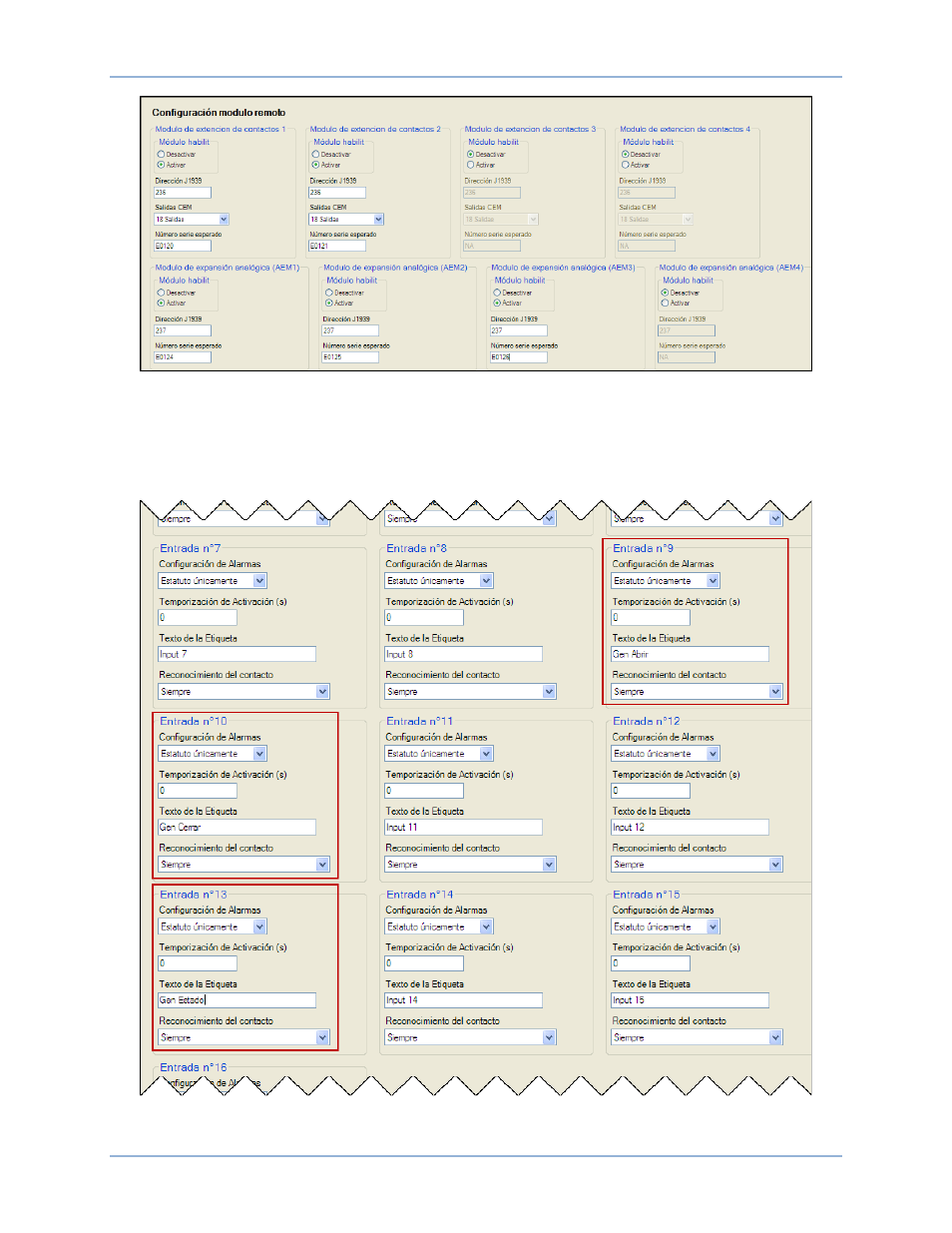Select Activar for Modulo de extencion de contactos 4
Viewport: 952px width, 1233px height.
point(625,165)
